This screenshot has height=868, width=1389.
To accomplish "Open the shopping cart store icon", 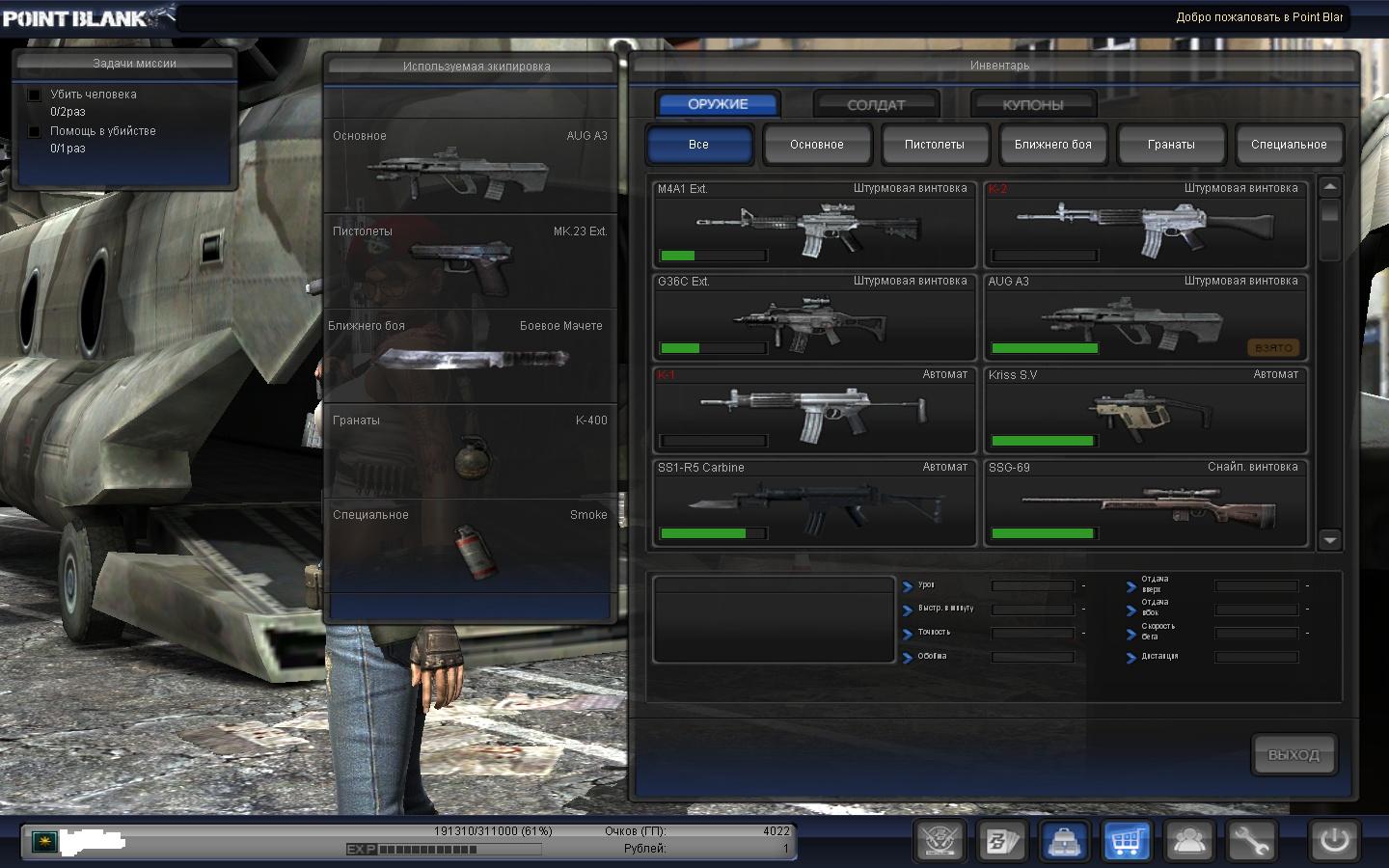I will coord(1127,841).
